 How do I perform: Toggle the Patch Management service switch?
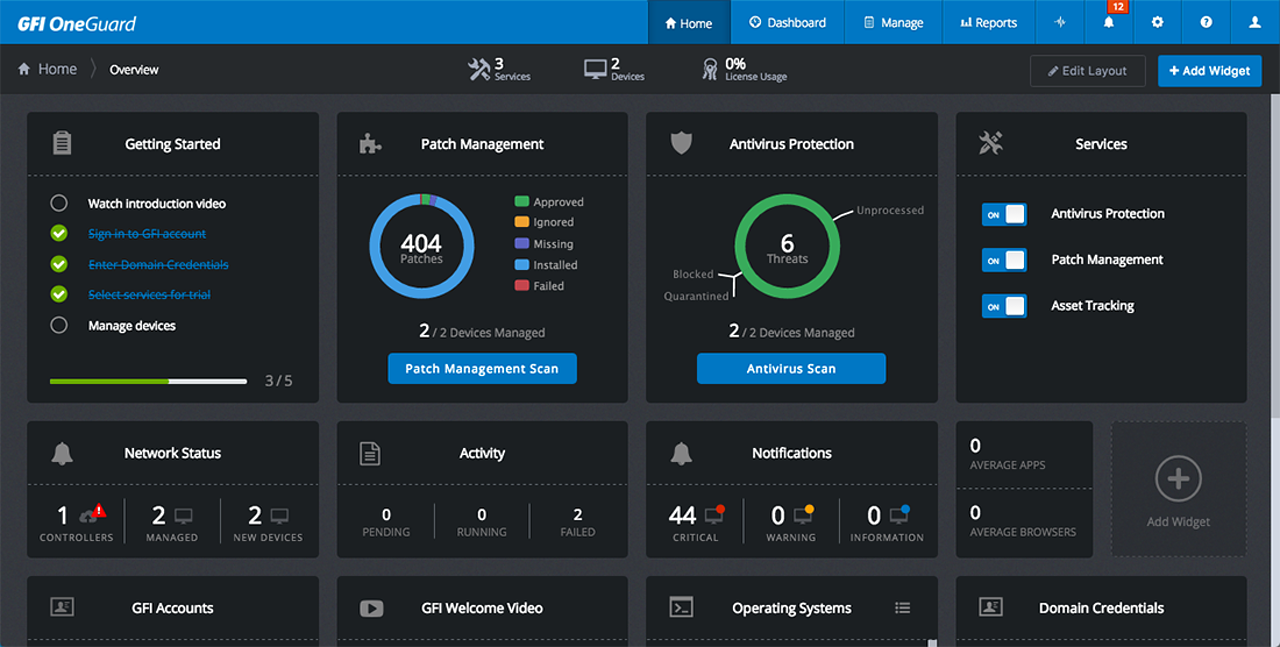[x=1004, y=260]
